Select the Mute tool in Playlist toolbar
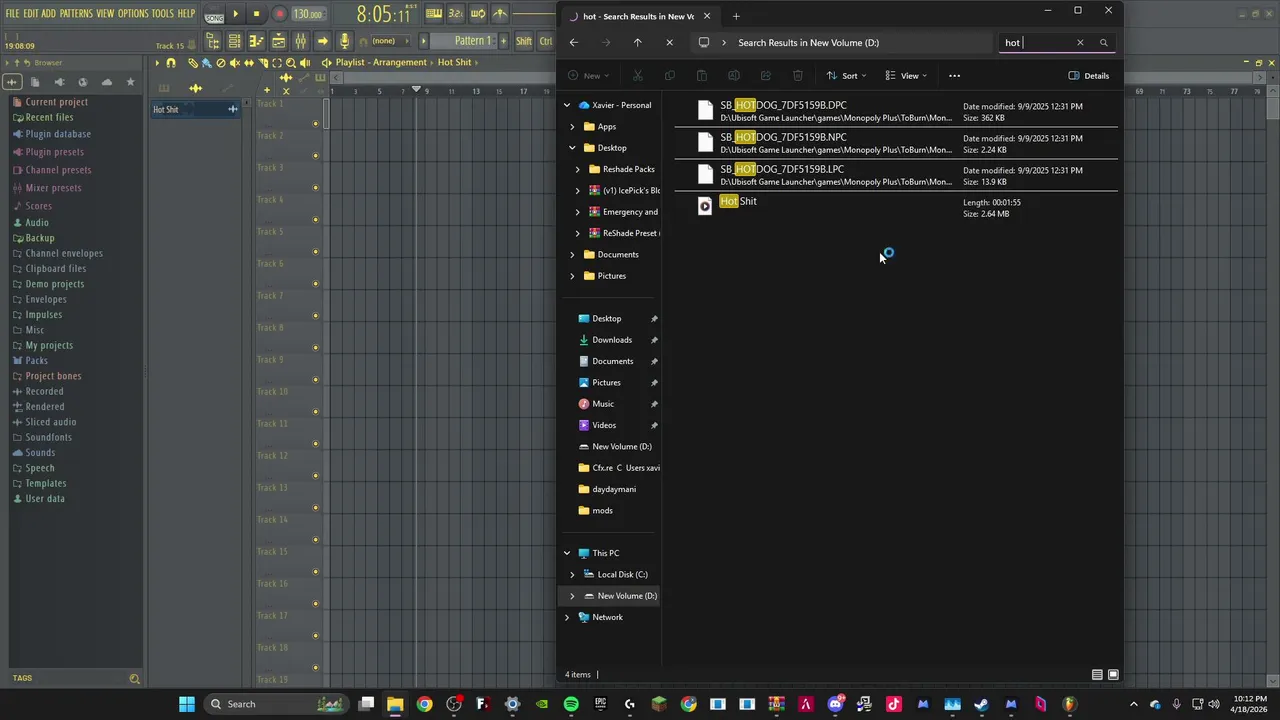 (x=235, y=63)
